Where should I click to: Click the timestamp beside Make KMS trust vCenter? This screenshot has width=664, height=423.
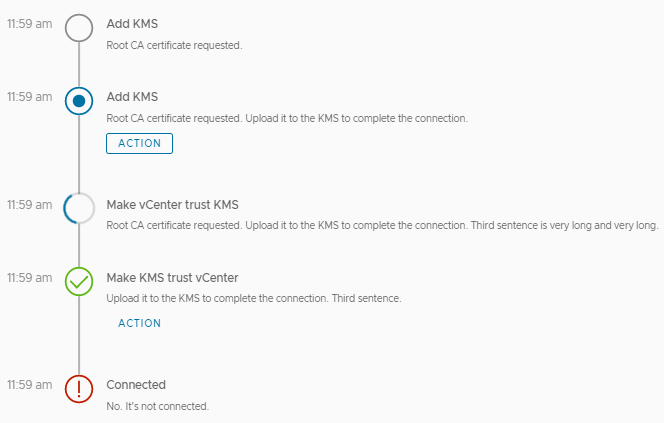[29, 277]
